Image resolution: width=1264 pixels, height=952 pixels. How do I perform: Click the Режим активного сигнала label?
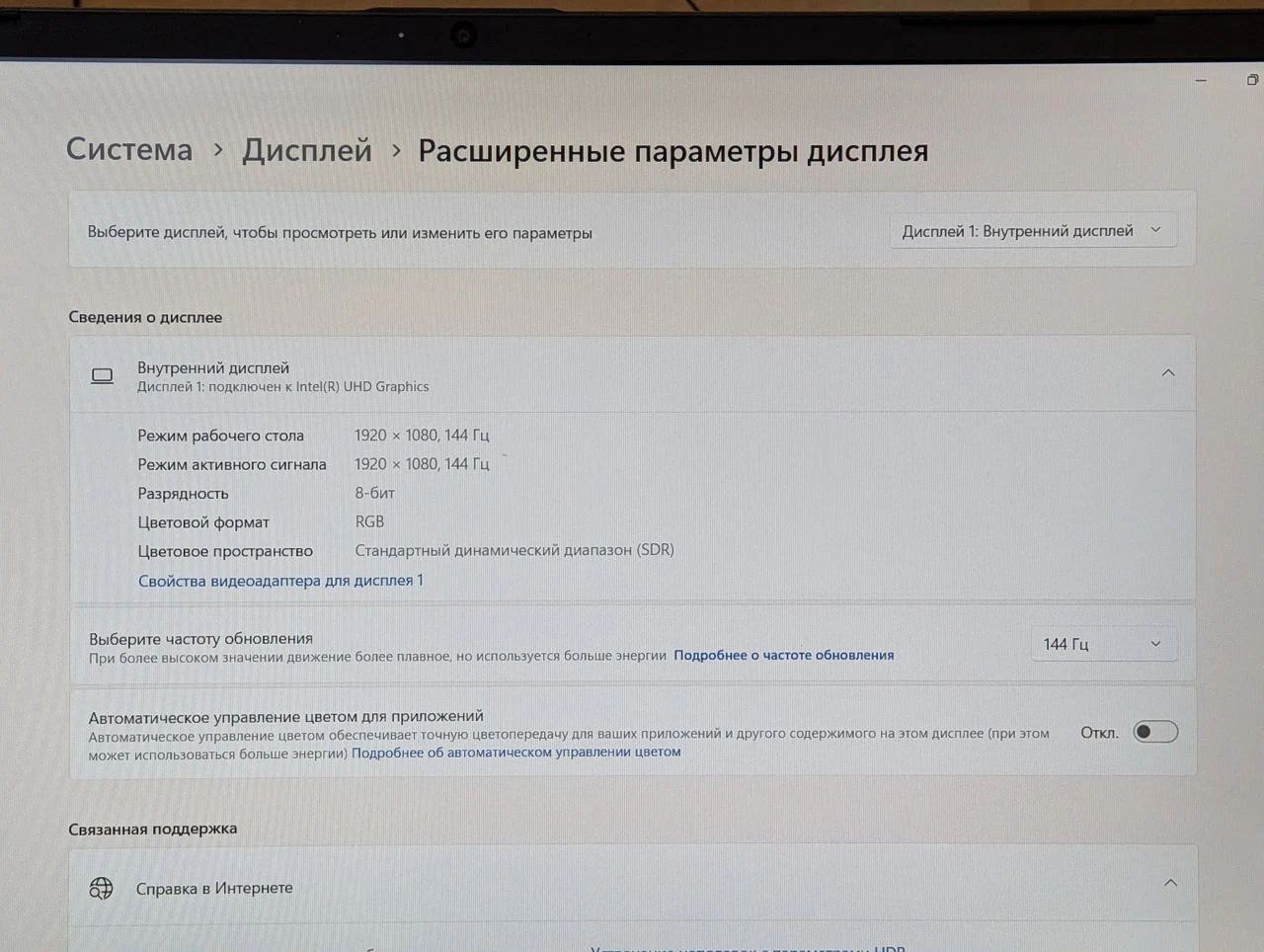pyautogui.click(x=232, y=464)
